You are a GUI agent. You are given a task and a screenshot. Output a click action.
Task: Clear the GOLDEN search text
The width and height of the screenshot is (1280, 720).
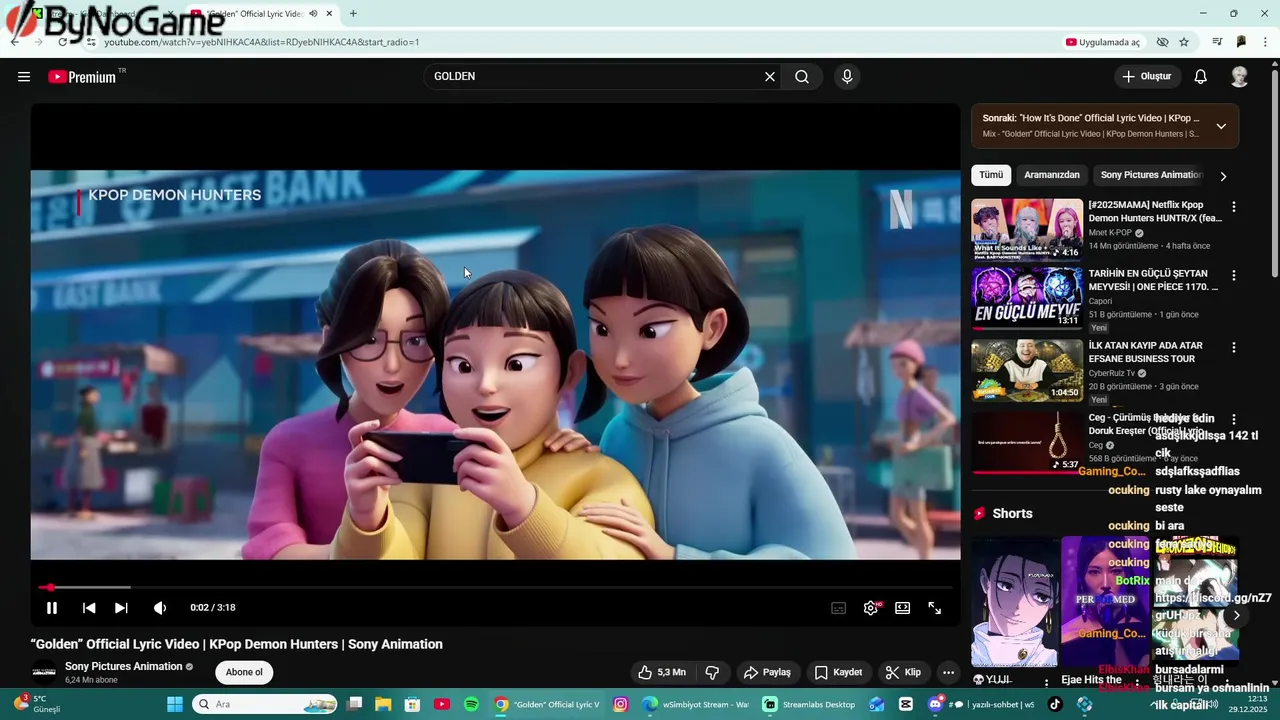pos(770,77)
